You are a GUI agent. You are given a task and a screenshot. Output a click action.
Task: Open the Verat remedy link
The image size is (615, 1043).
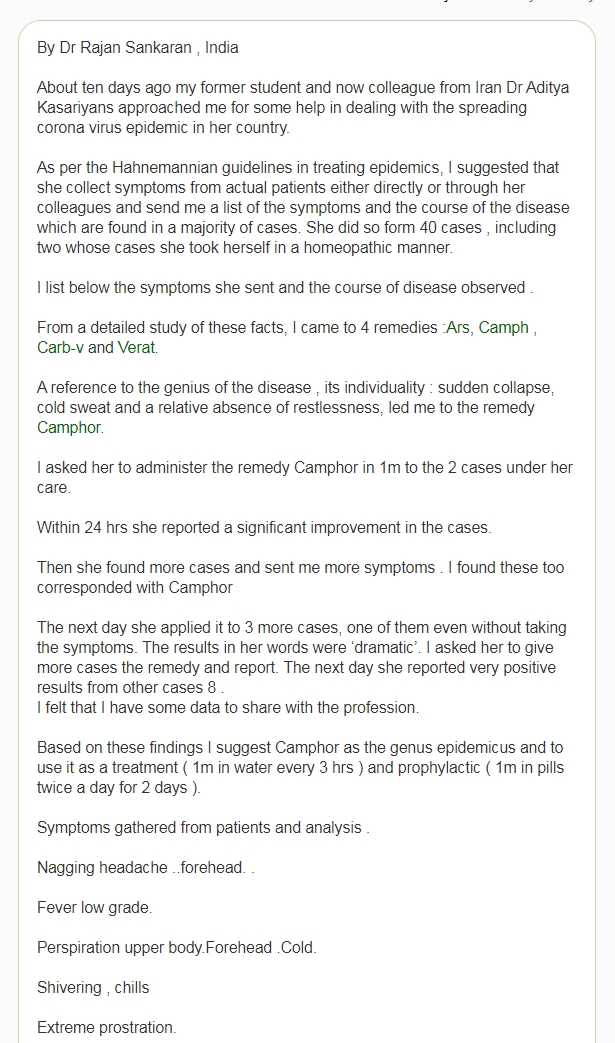(x=136, y=347)
